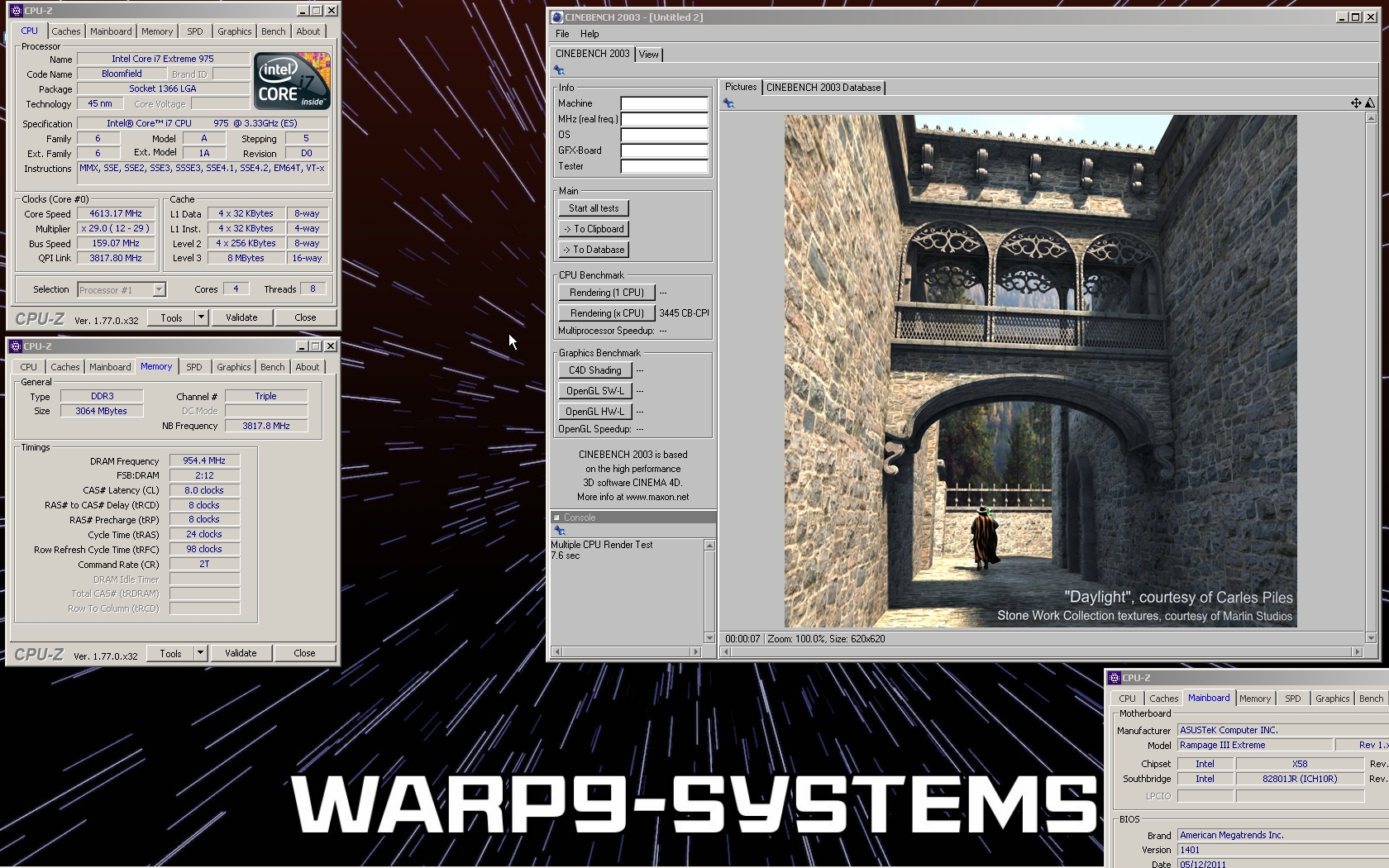Image resolution: width=1389 pixels, height=868 pixels.
Task: Open Mainboard tab in top CPU-Z window
Action: (x=111, y=31)
